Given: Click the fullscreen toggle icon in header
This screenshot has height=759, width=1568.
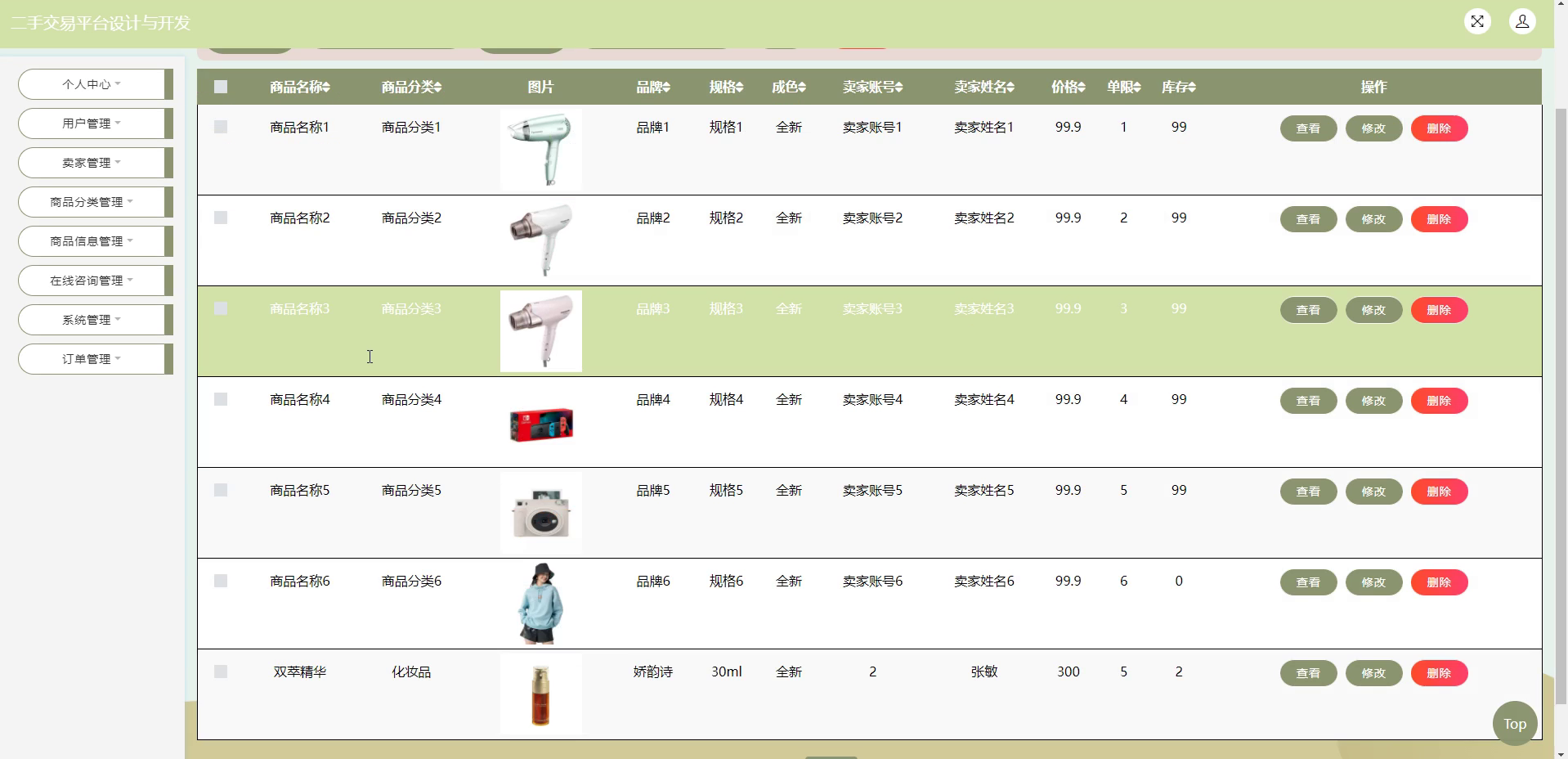Looking at the screenshot, I should coord(1477,22).
